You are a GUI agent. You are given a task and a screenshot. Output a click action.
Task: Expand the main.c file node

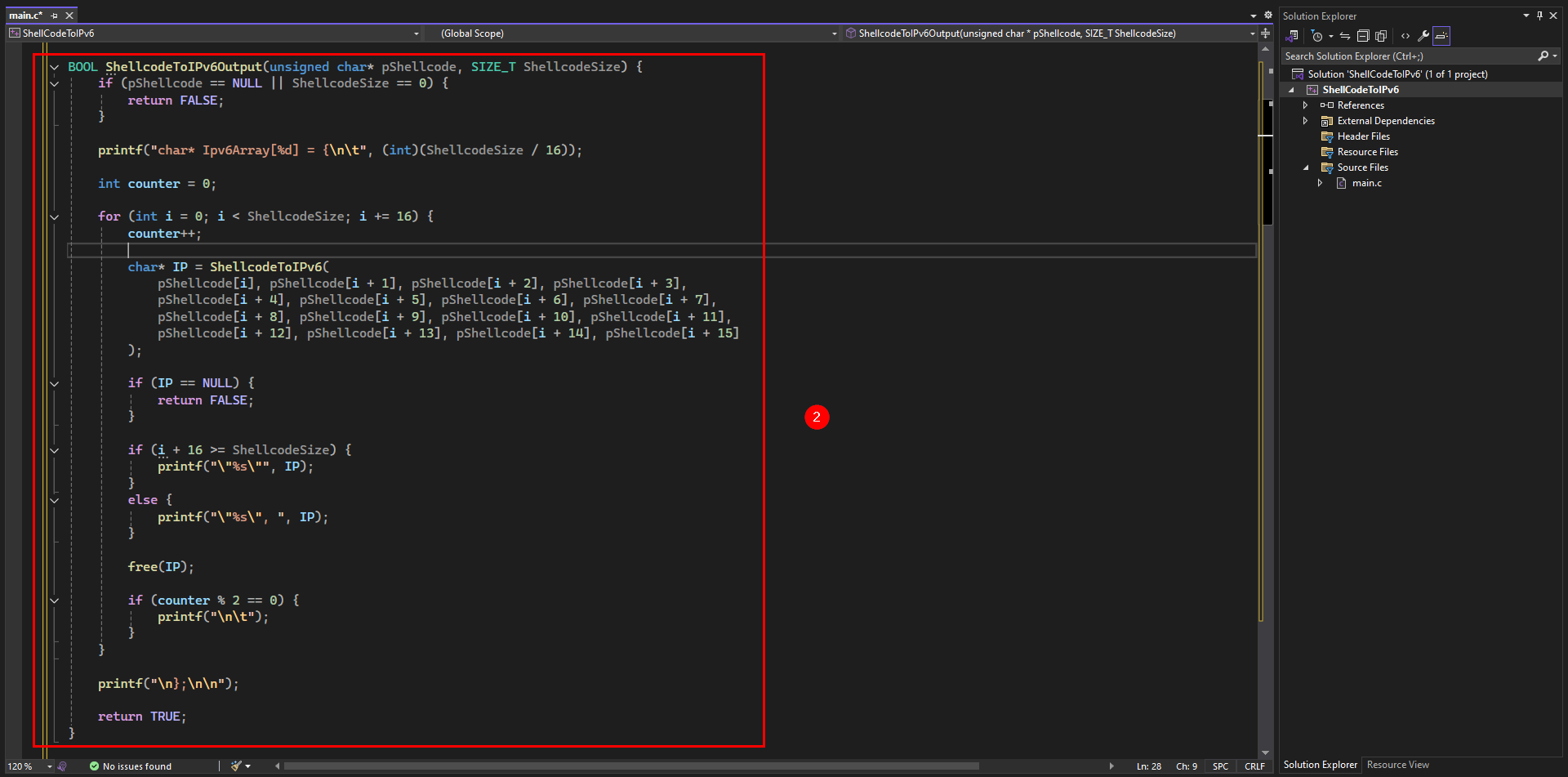click(x=1320, y=183)
